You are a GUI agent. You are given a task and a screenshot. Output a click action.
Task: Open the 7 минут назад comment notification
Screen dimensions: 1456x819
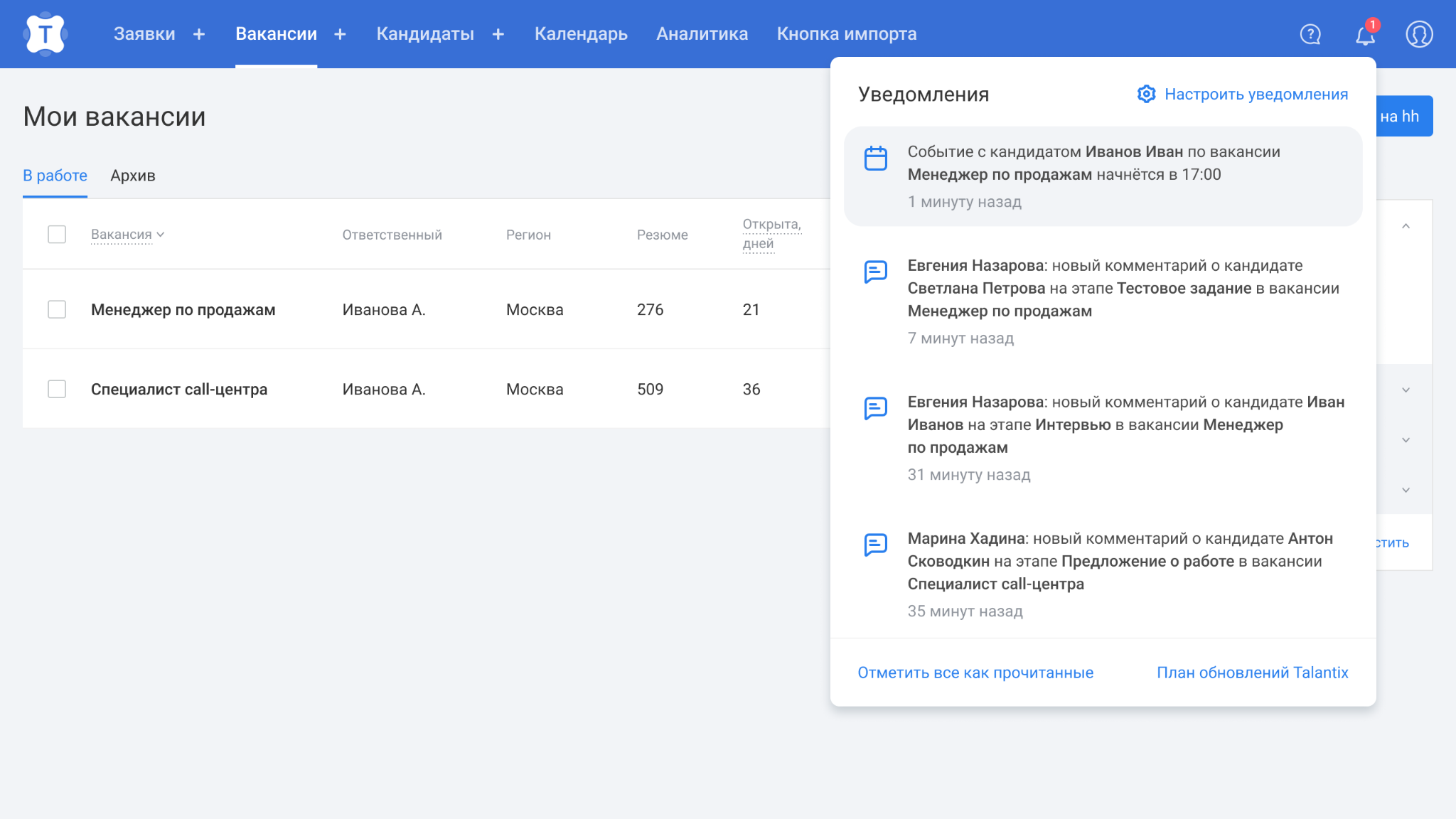coord(1103,301)
